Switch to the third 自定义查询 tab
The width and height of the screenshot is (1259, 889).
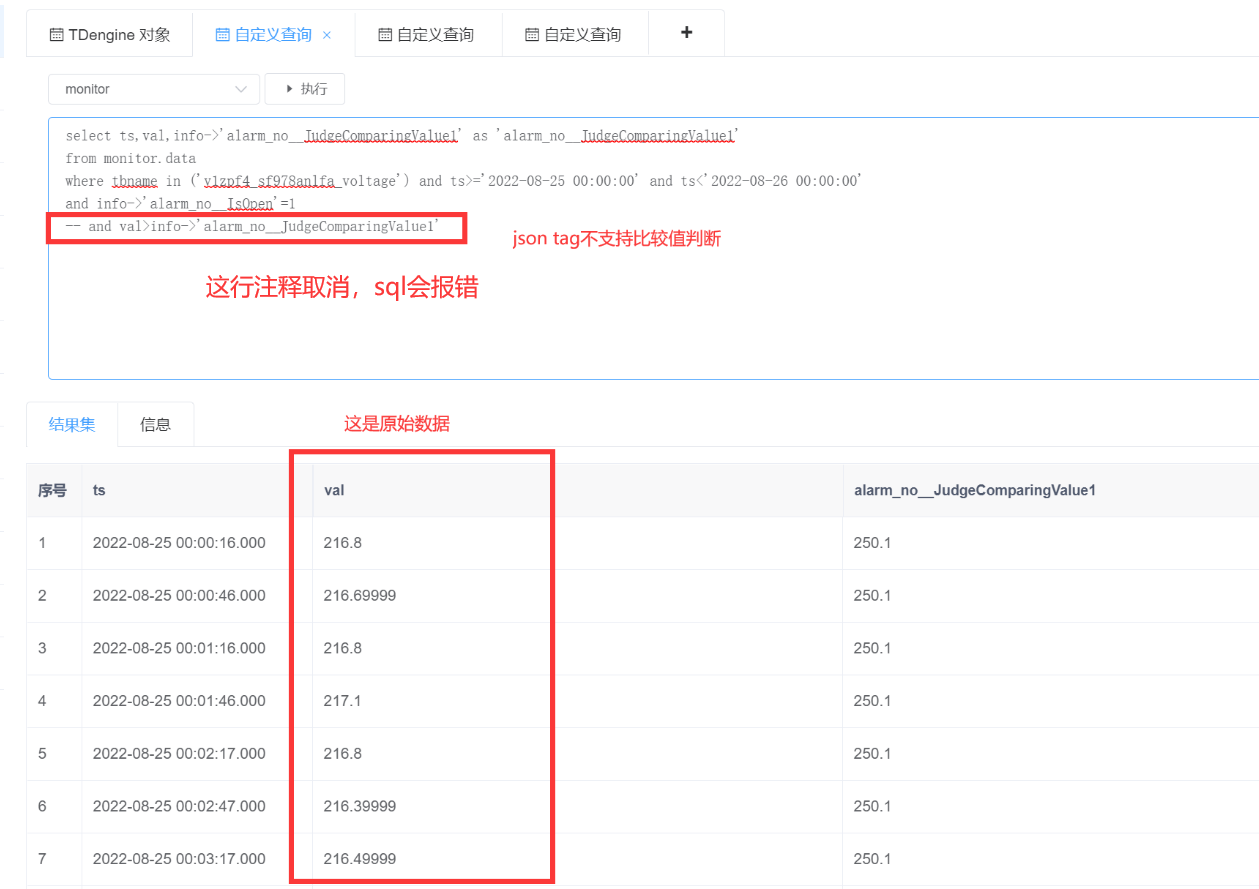point(428,33)
